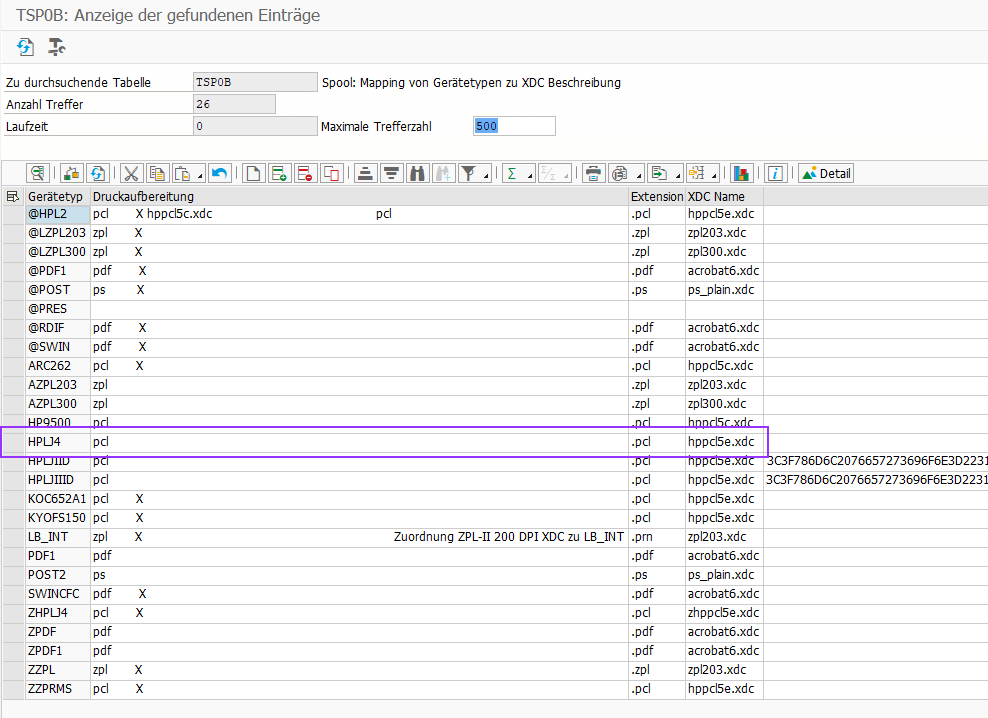
Task: Click the Insert row icon with green plus
Action: pyautogui.click(x=279, y=173)
